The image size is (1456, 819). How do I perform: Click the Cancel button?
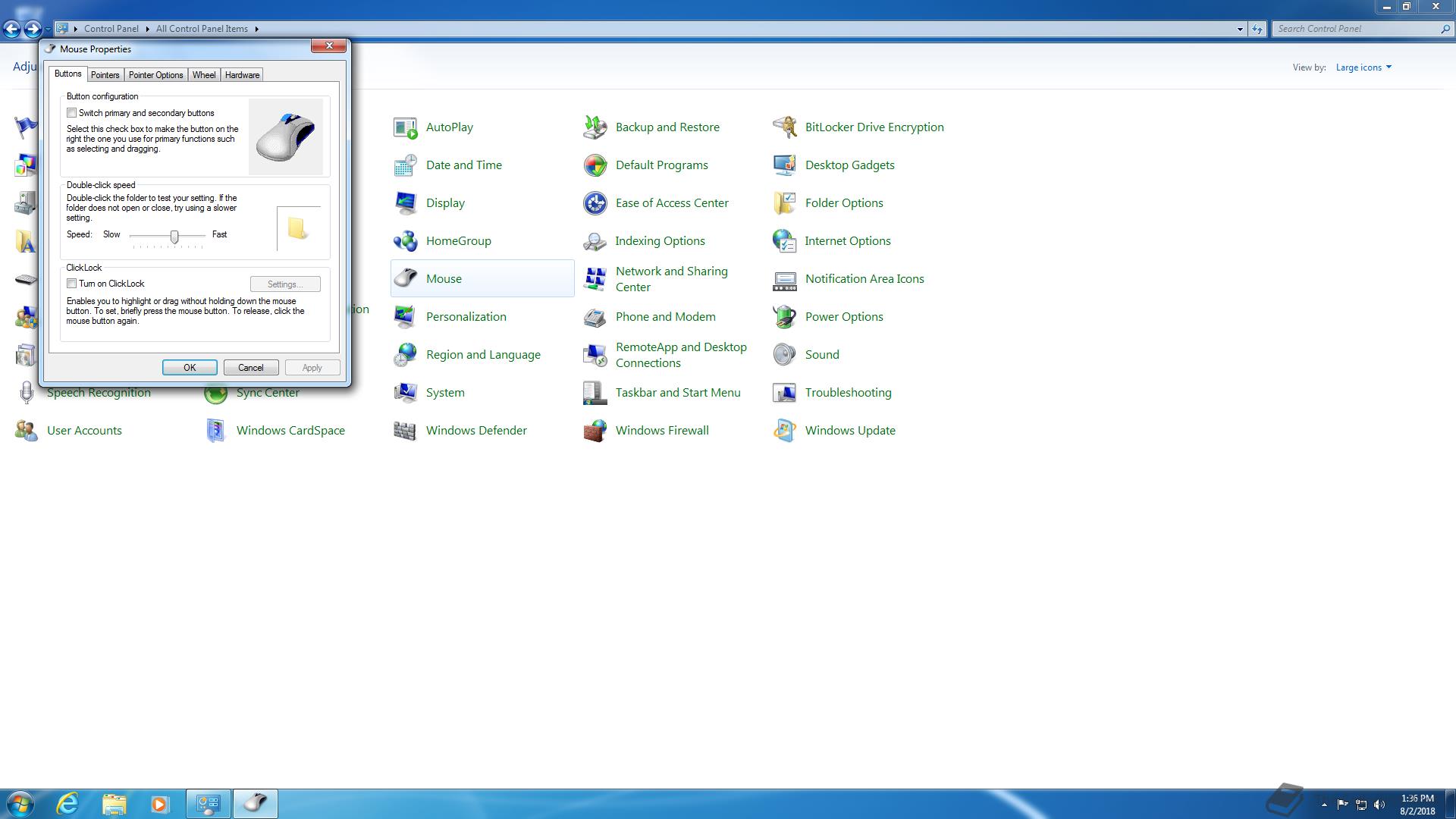250,368
